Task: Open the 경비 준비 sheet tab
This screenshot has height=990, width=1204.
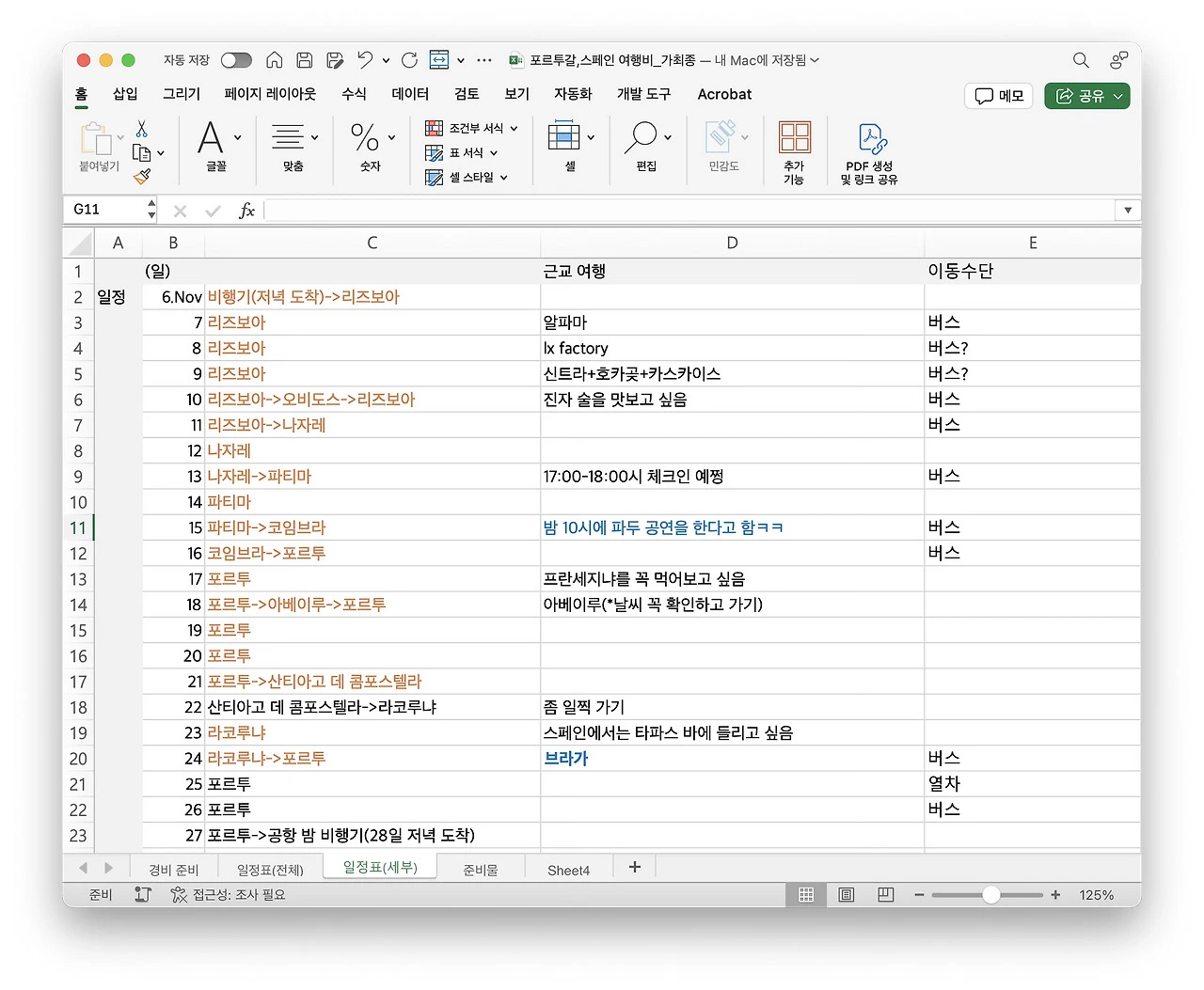Action: click(174, 870)
